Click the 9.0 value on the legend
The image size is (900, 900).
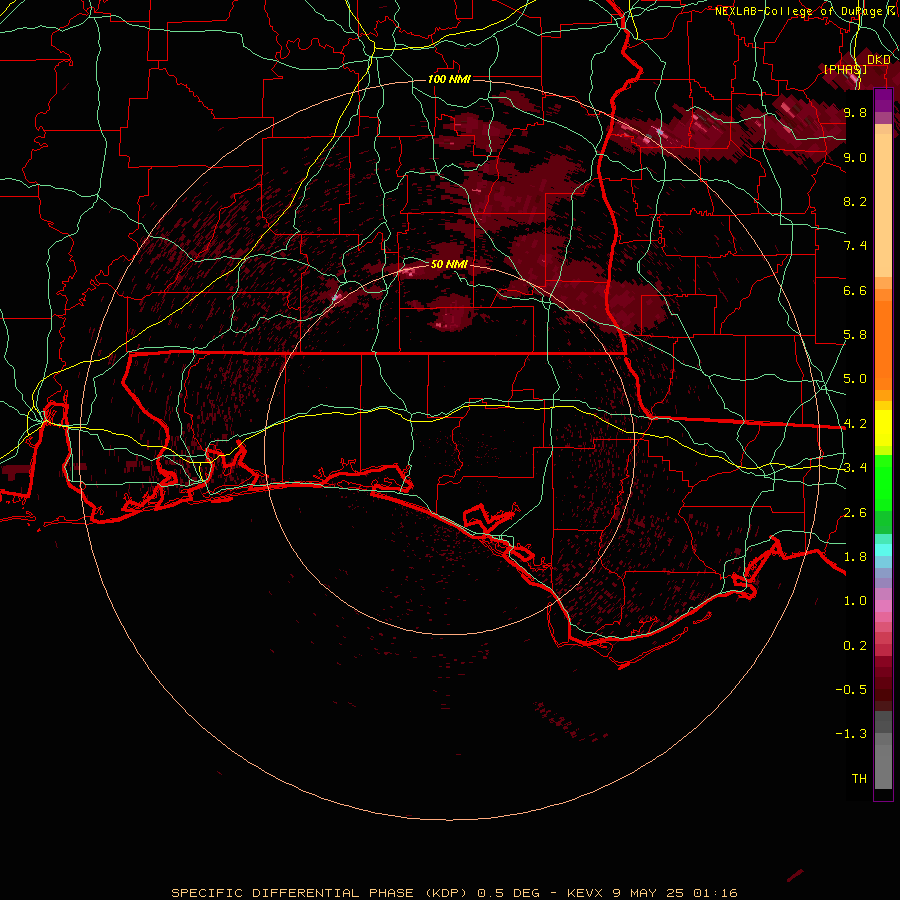click(x=855, y=157)
